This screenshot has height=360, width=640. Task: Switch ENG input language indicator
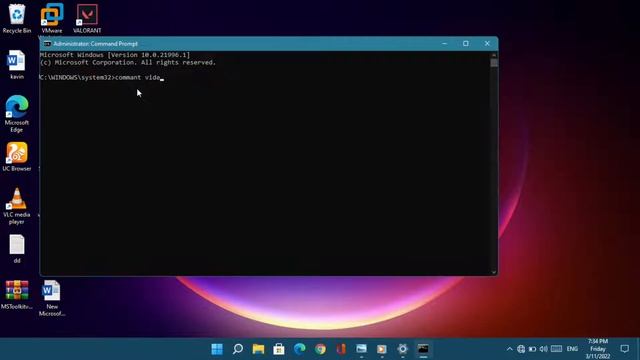point(572,349)
